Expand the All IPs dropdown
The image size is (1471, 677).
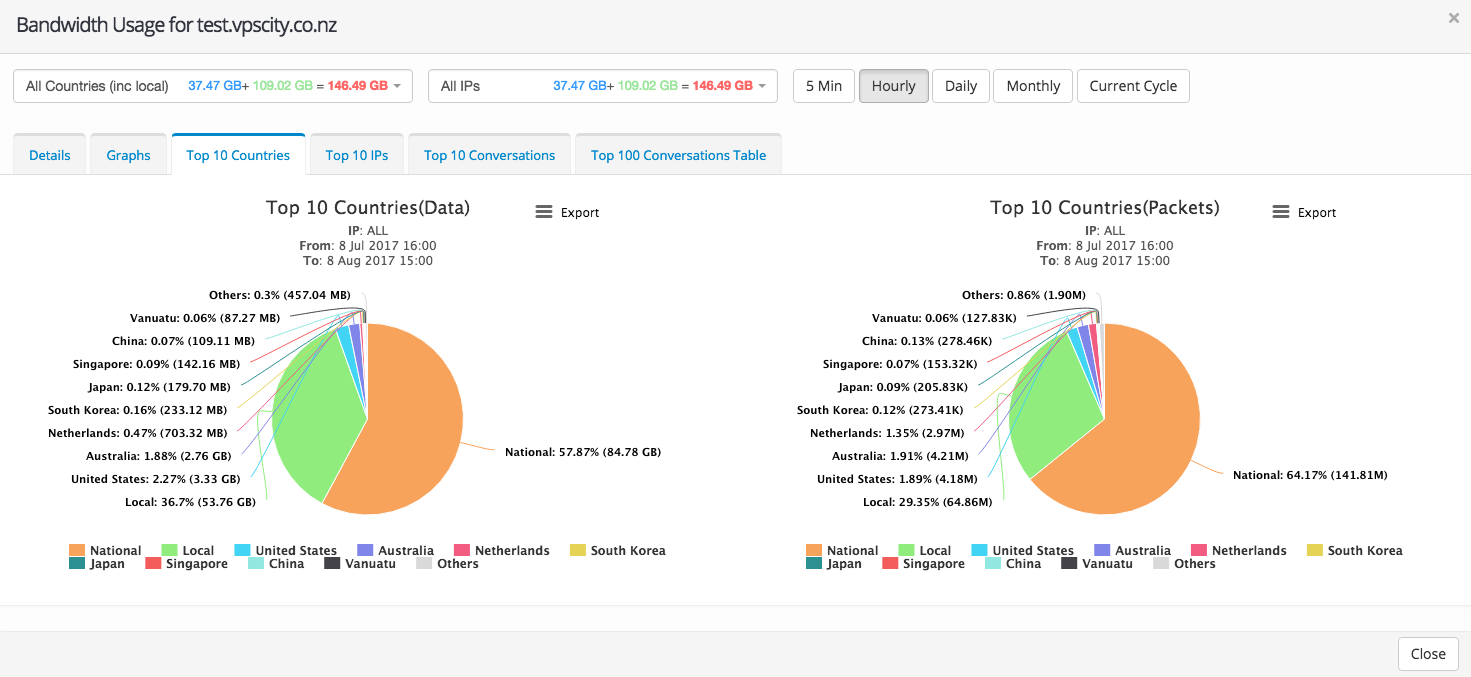602,86
